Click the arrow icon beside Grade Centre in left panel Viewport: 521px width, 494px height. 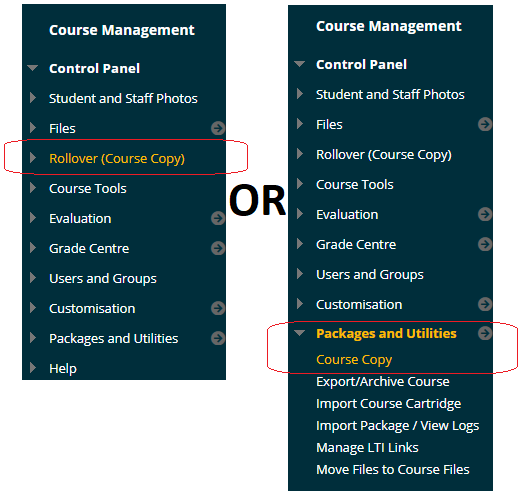pos(218,248)
